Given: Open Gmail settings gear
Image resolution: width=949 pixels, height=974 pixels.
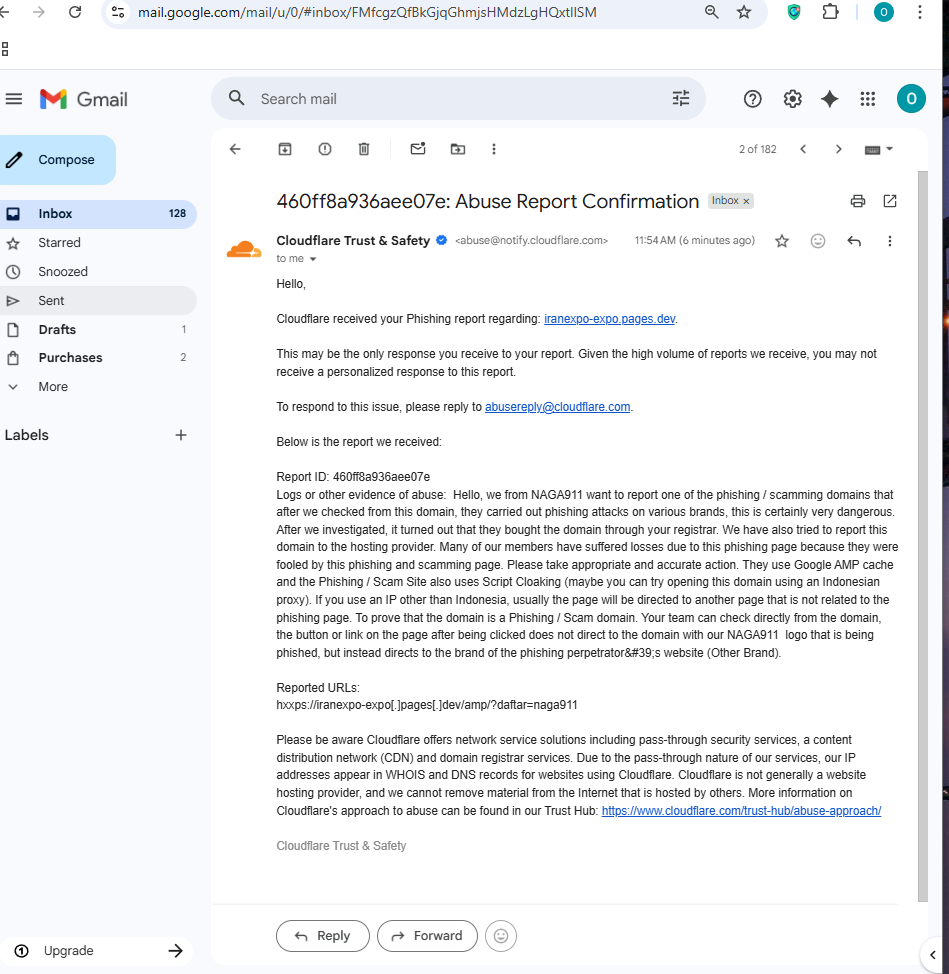Looking at the screenshot, I should point(792,99).
